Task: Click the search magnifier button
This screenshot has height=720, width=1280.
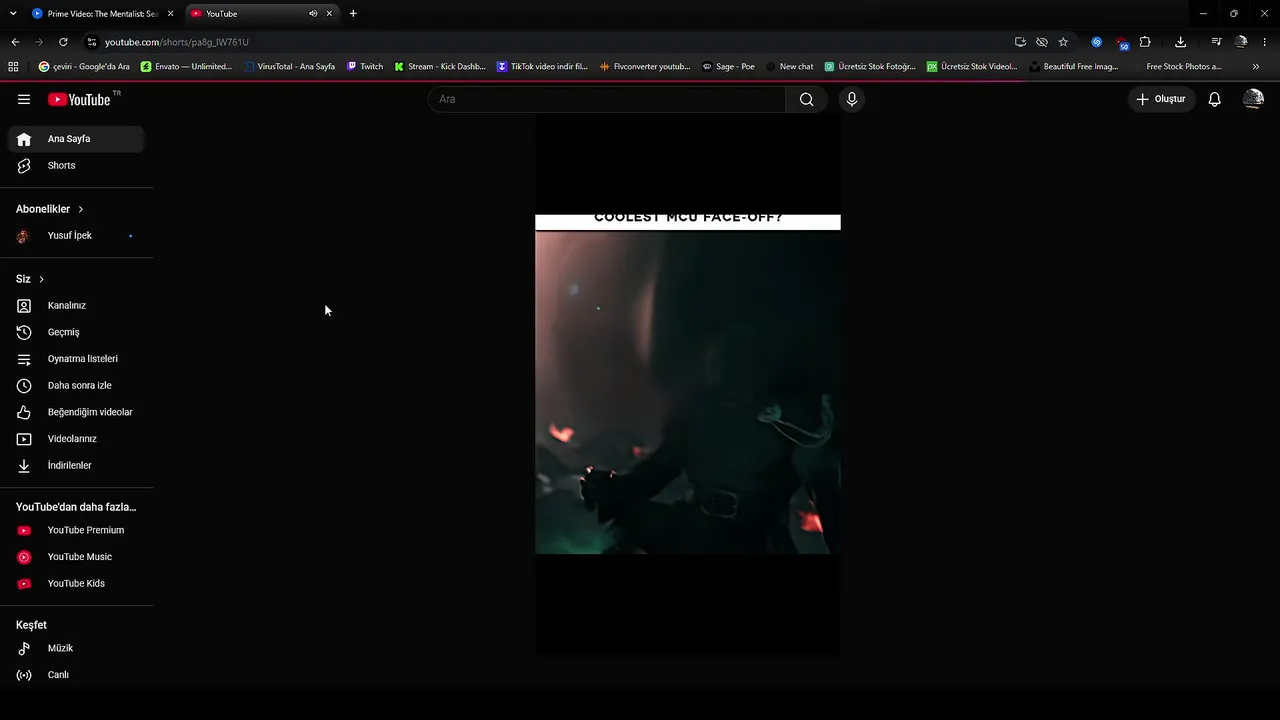Action: pos(806,99)
